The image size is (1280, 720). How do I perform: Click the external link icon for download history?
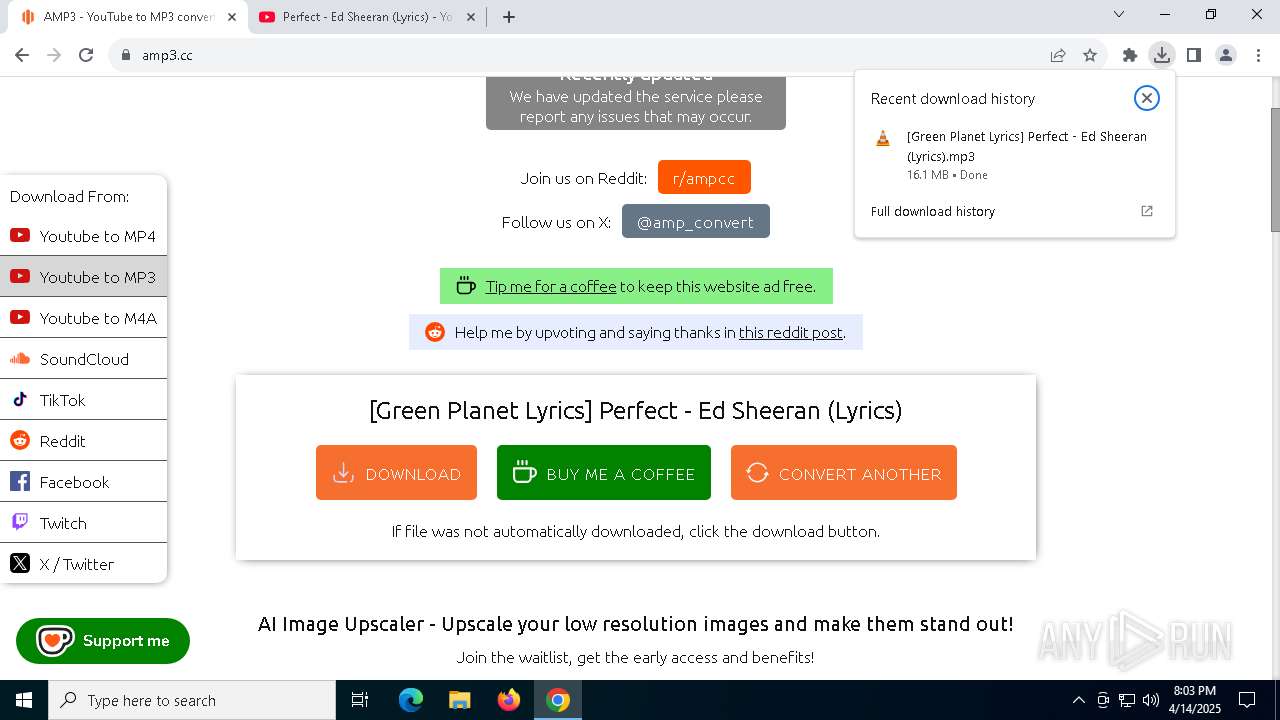click(1147, 211)
